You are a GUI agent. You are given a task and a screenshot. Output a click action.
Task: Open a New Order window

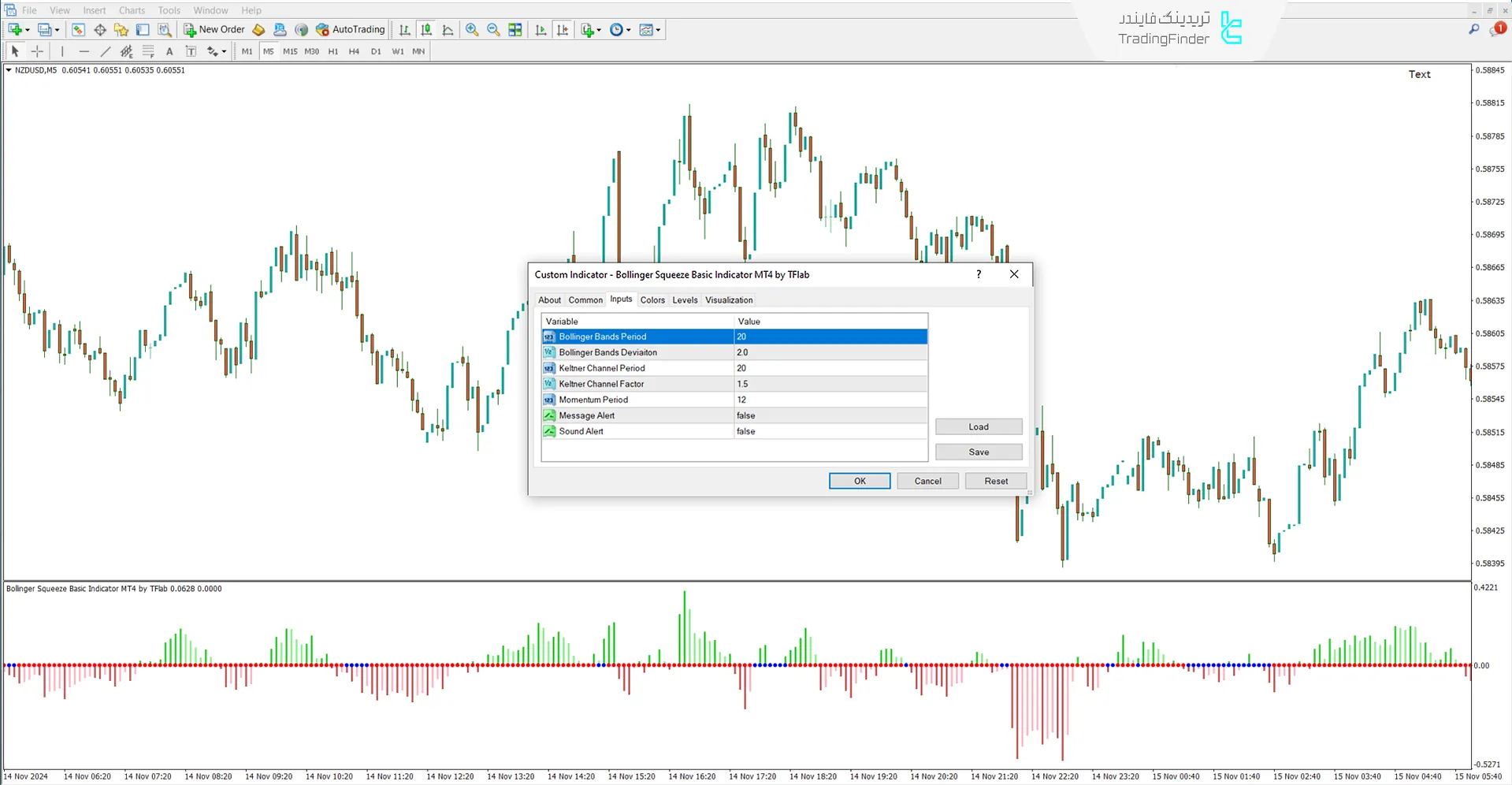pos(214,29)
